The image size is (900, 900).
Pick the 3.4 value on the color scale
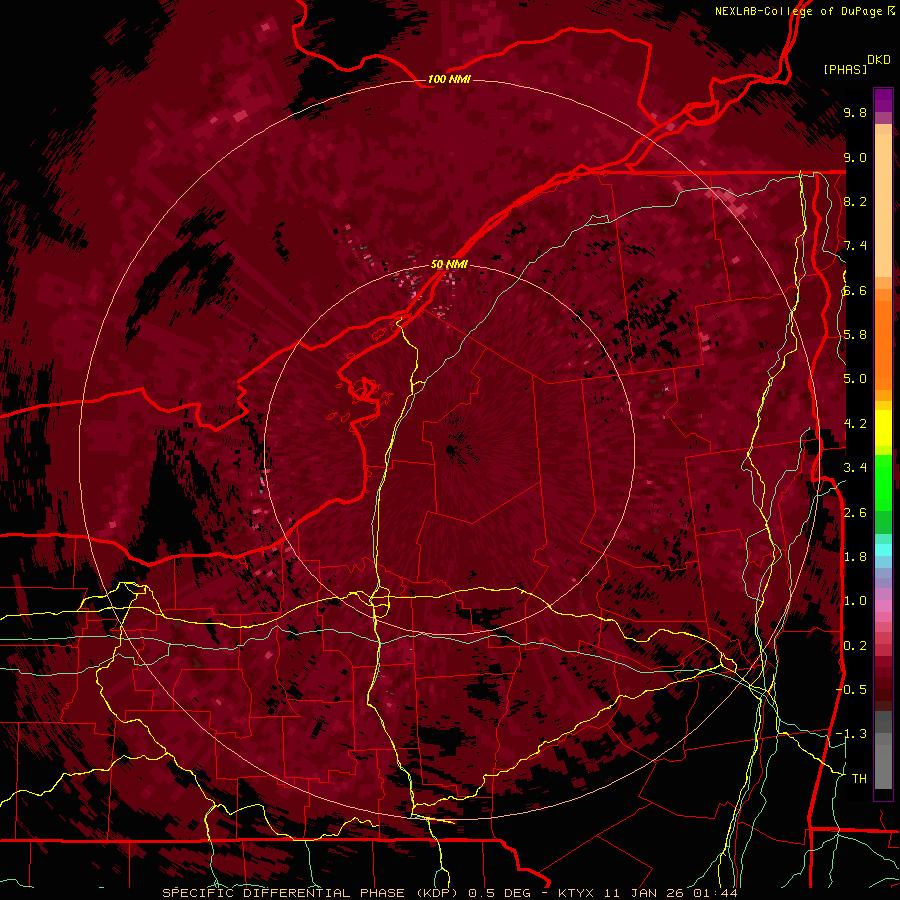pos(855,468)
